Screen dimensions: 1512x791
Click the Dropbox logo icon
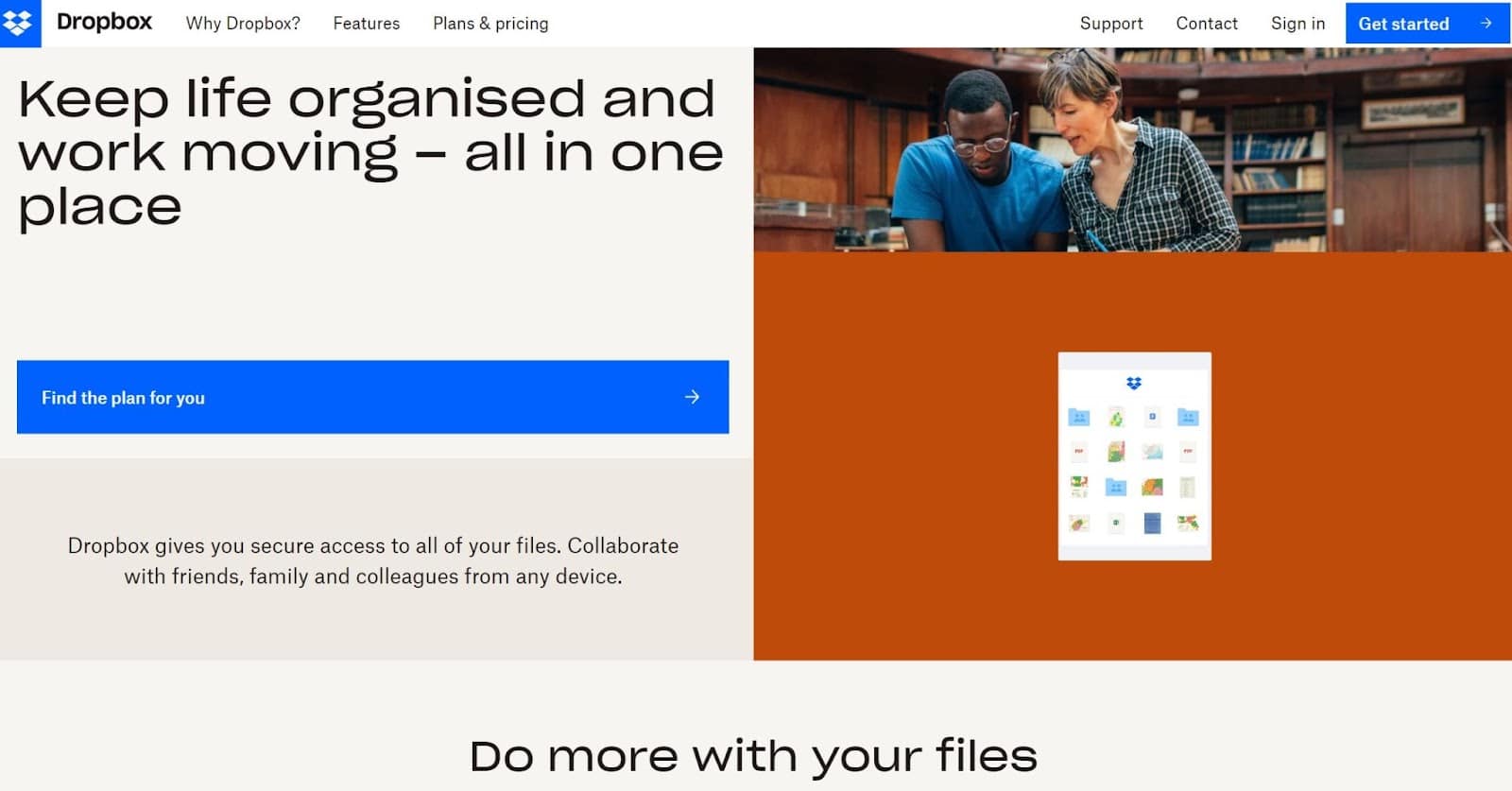(19, 23)
